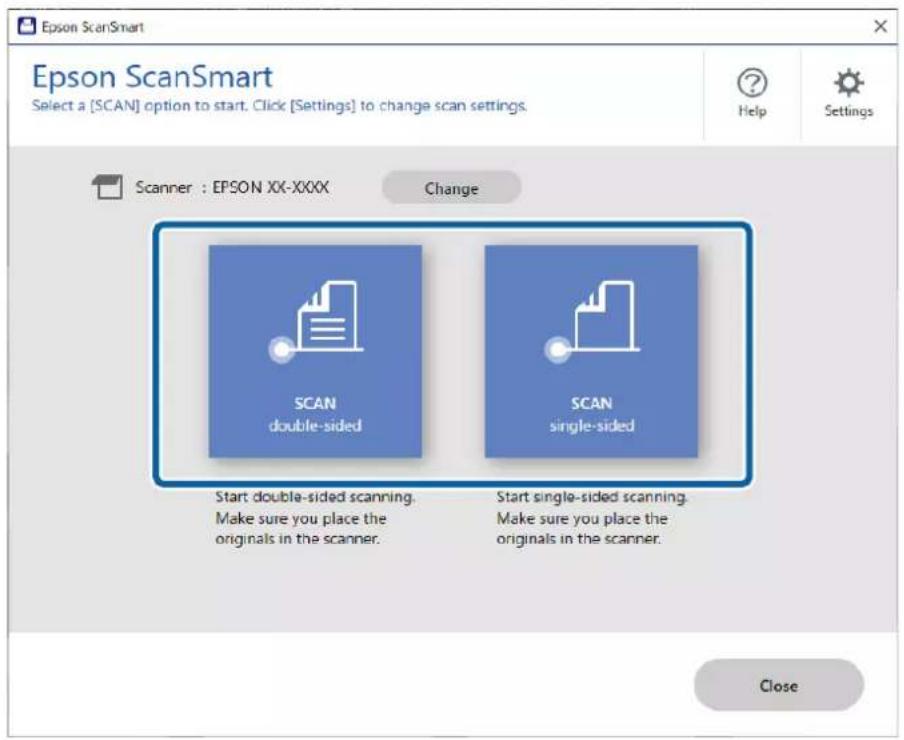The height and width of the screenshot is (740, 904).
Task: Open Settings gear icon
Action: (x=849, y=83)
